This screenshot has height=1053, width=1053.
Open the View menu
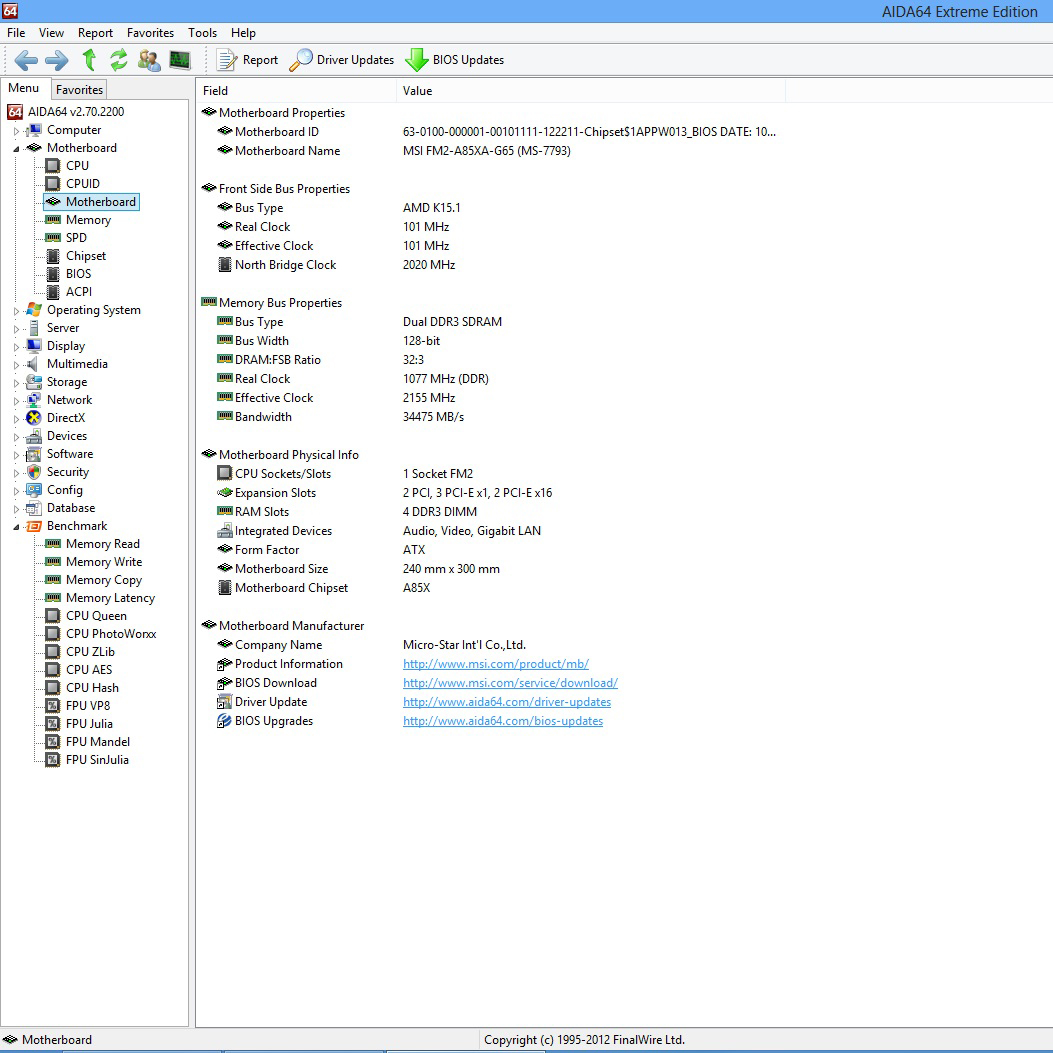click(x=51, y=33)
